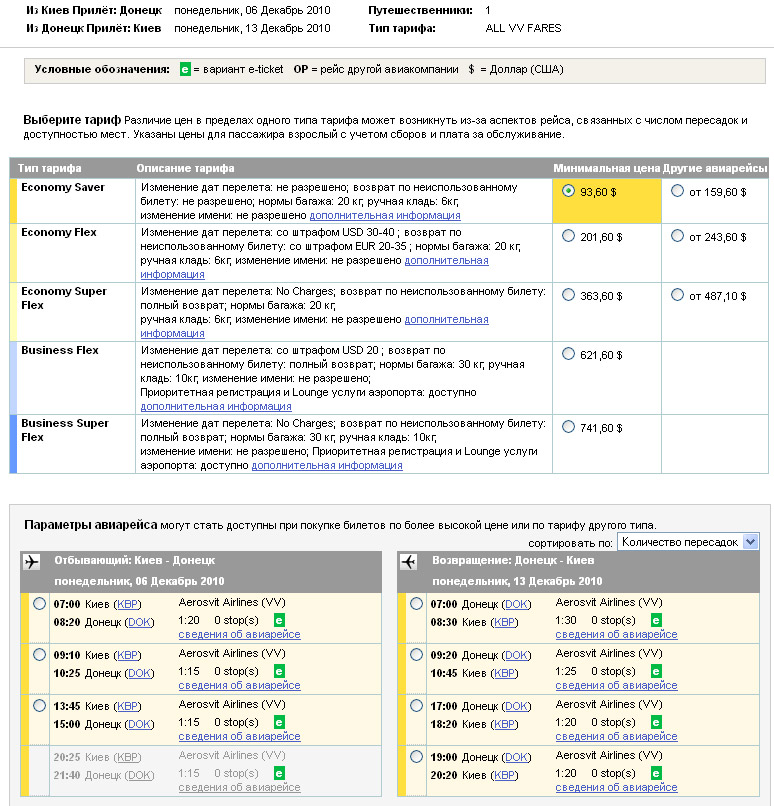The height and width of the screenshot is (806, 774).
Task: Select other flights option from 487,10 $
Action: click(x=677, y=295)
